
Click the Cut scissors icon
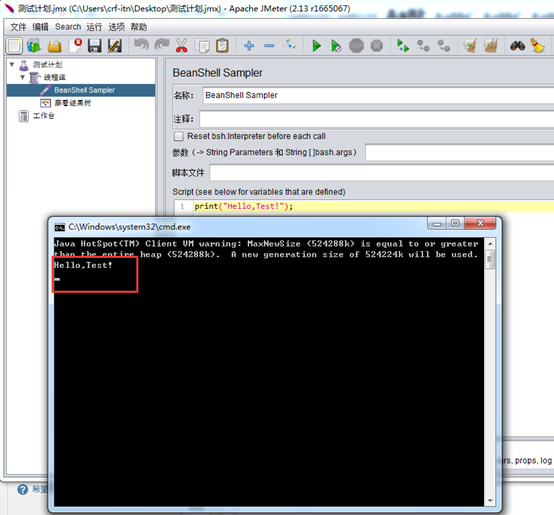(x=182, y=46)
